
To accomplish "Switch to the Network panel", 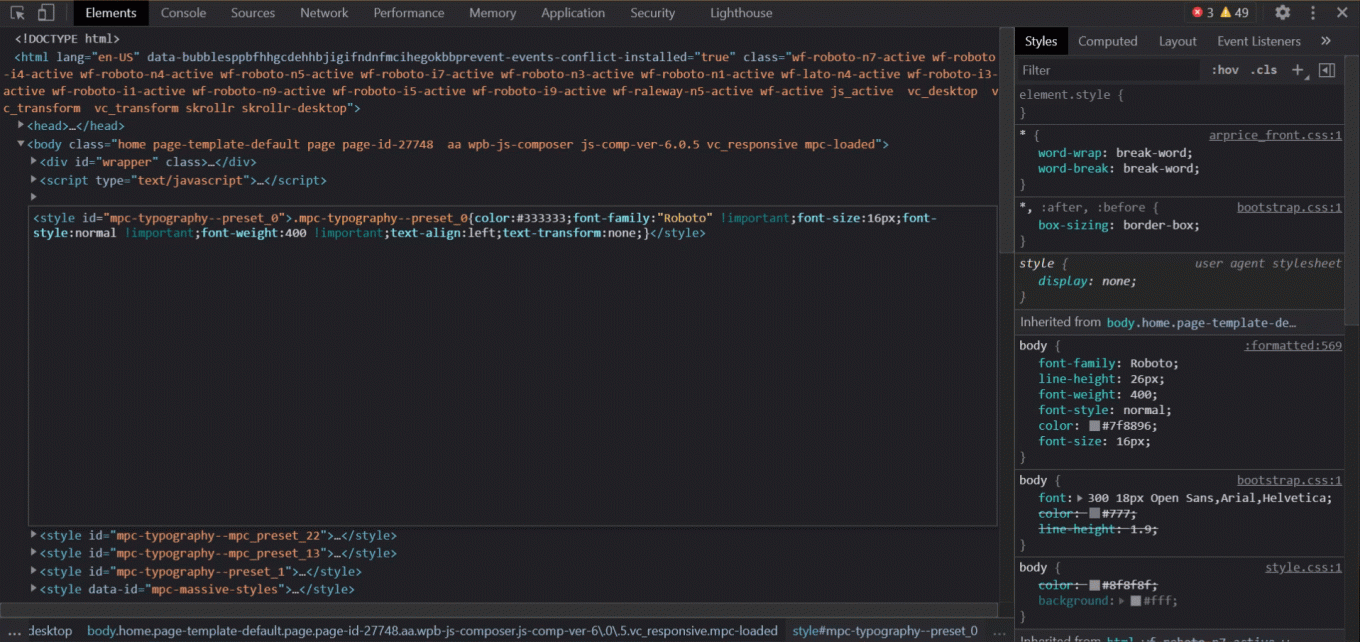I will (324, 13).
